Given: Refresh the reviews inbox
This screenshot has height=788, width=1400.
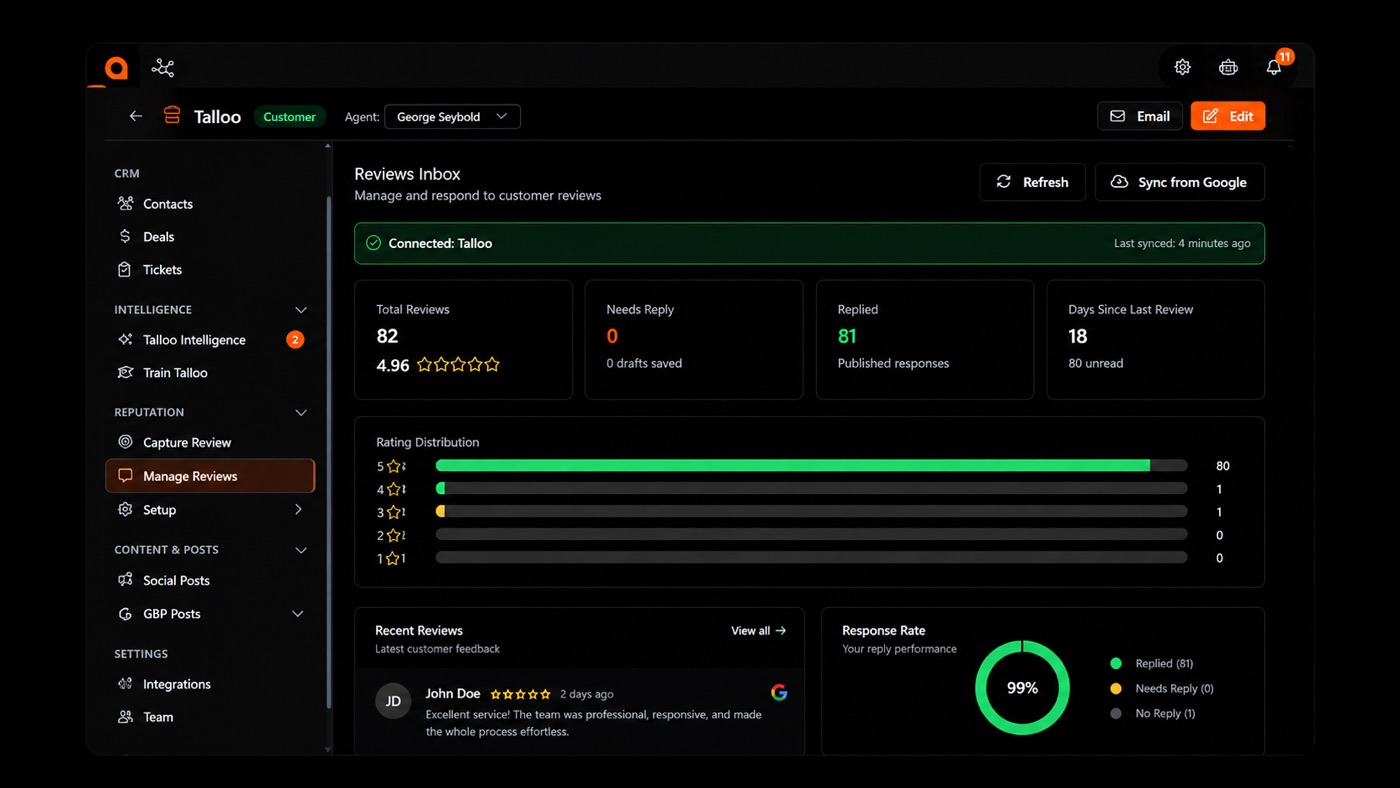Looking at the screenshot, I should click(x=1032, y=182).
